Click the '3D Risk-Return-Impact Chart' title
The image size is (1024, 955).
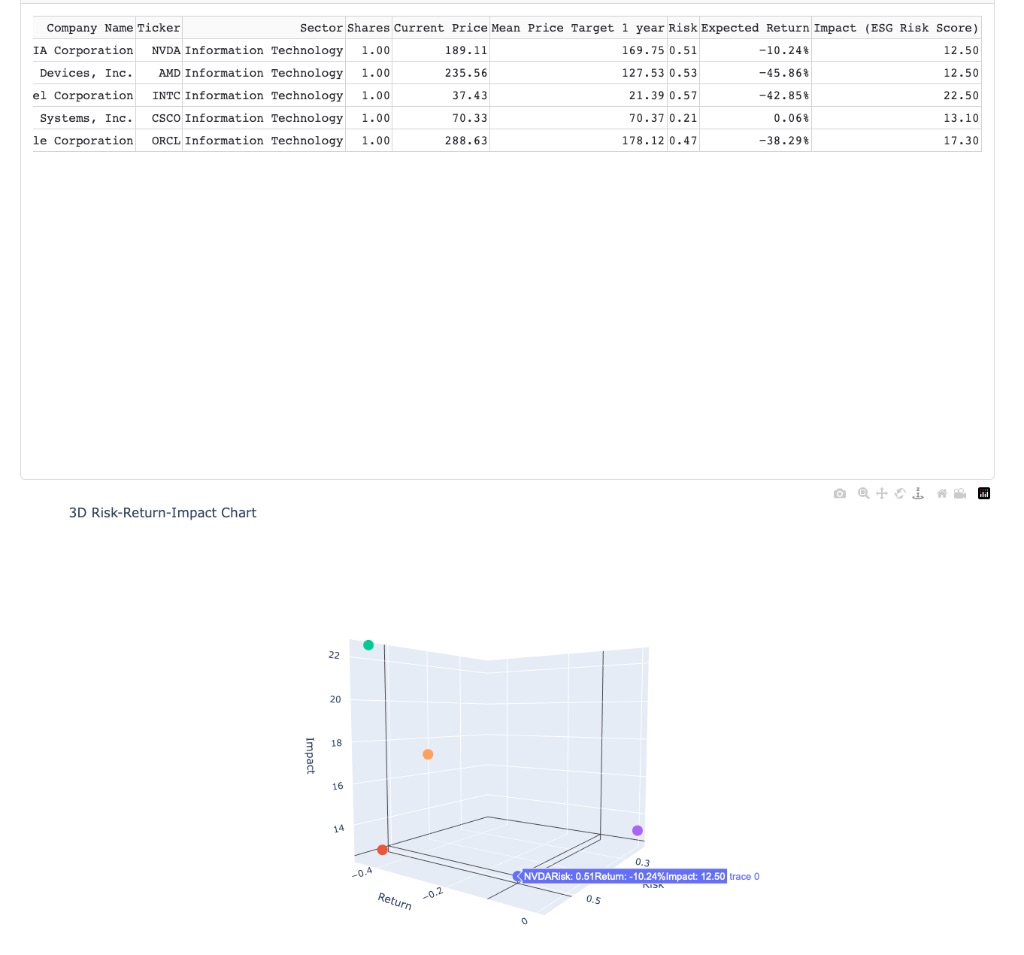click(162, 512)
